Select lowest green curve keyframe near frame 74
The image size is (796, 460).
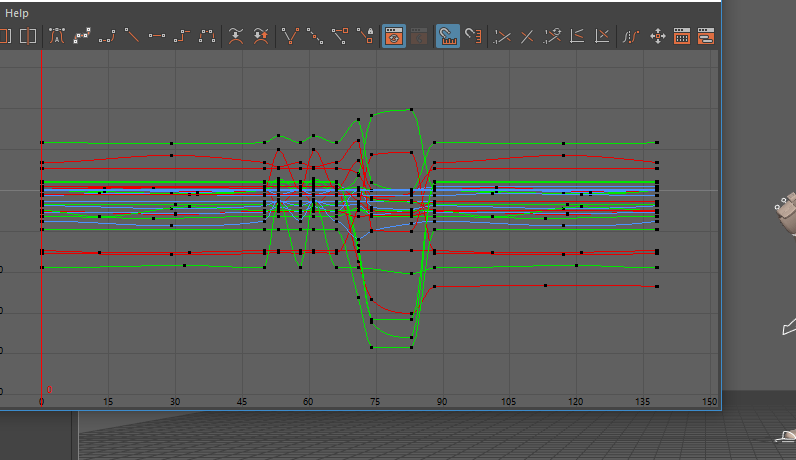point(372,347)
